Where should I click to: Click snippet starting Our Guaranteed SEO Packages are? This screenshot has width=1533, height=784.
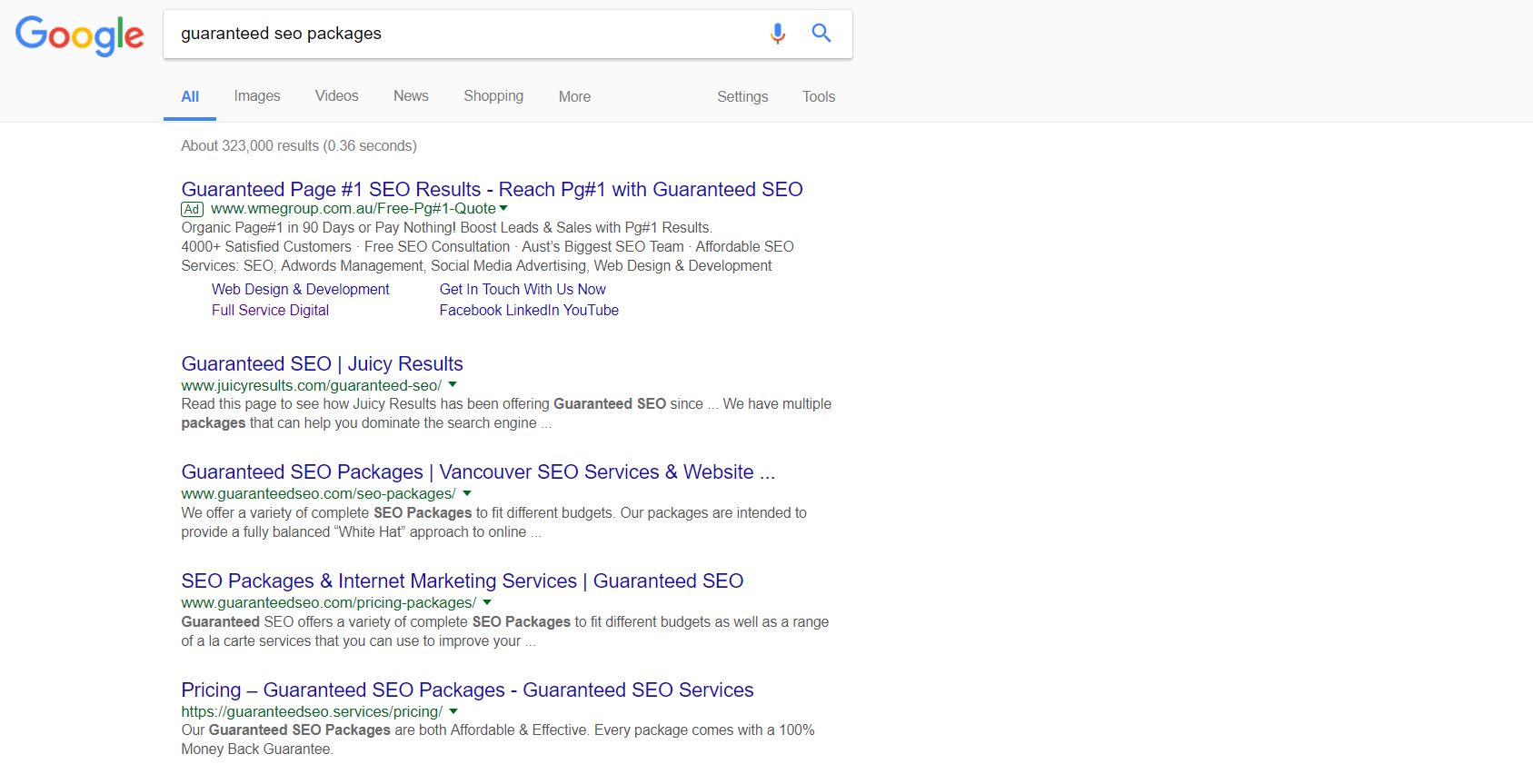pos(498,739)
